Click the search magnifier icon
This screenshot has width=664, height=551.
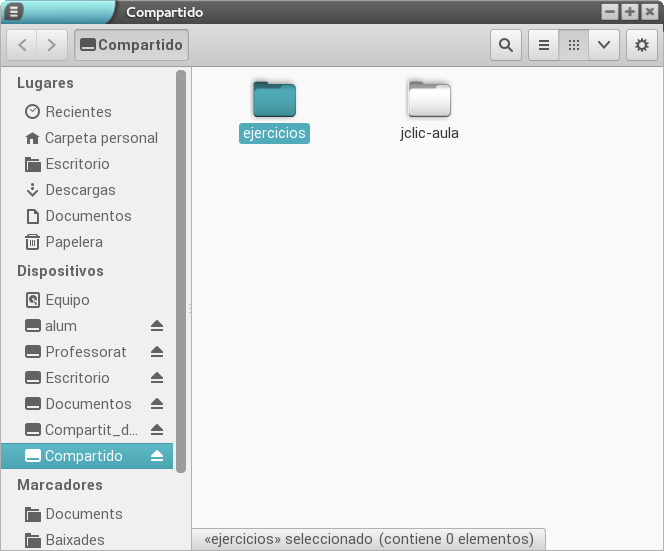click(x=506, y=45)
